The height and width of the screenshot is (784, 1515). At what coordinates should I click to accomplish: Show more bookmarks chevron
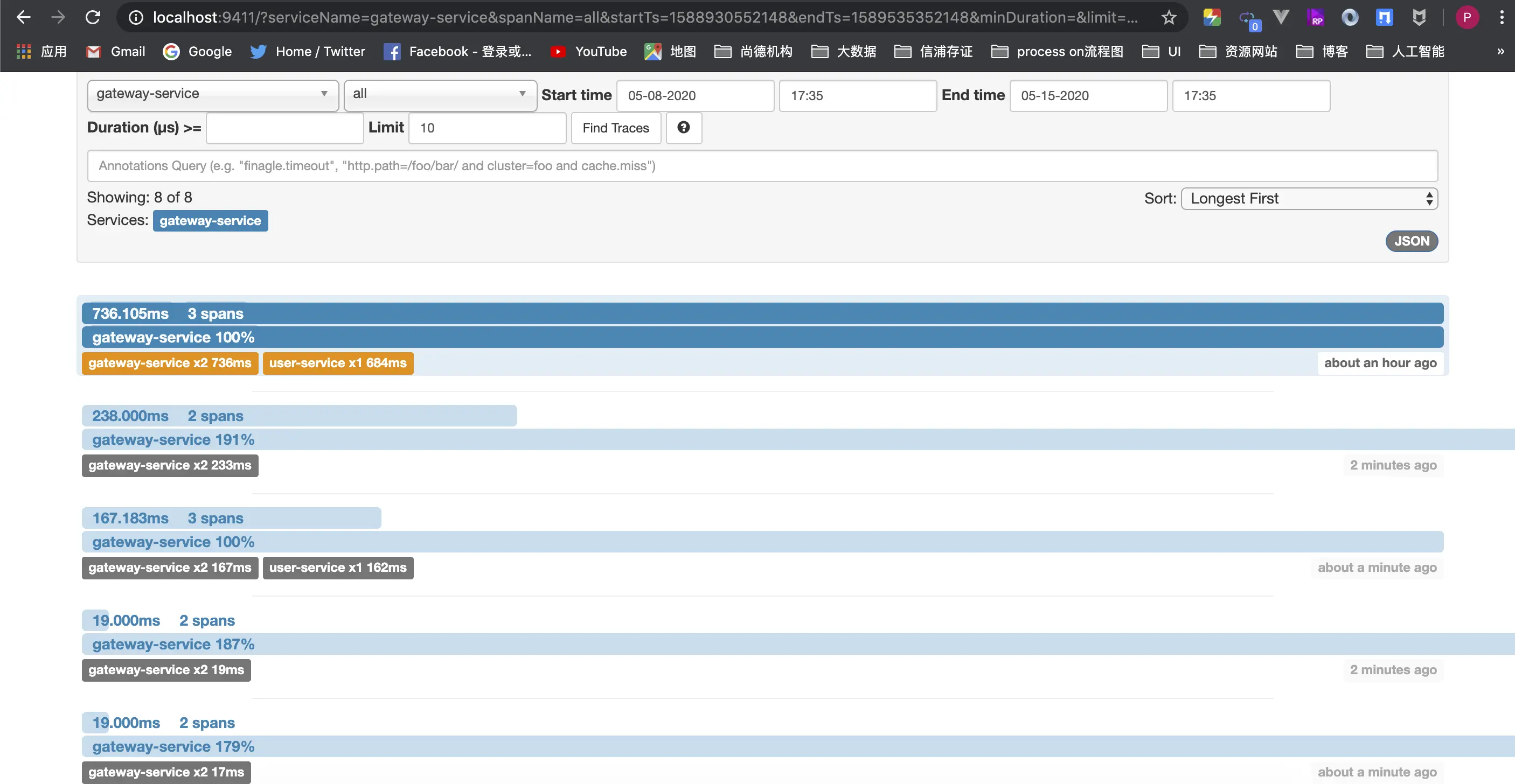(x=1500, y=52)
